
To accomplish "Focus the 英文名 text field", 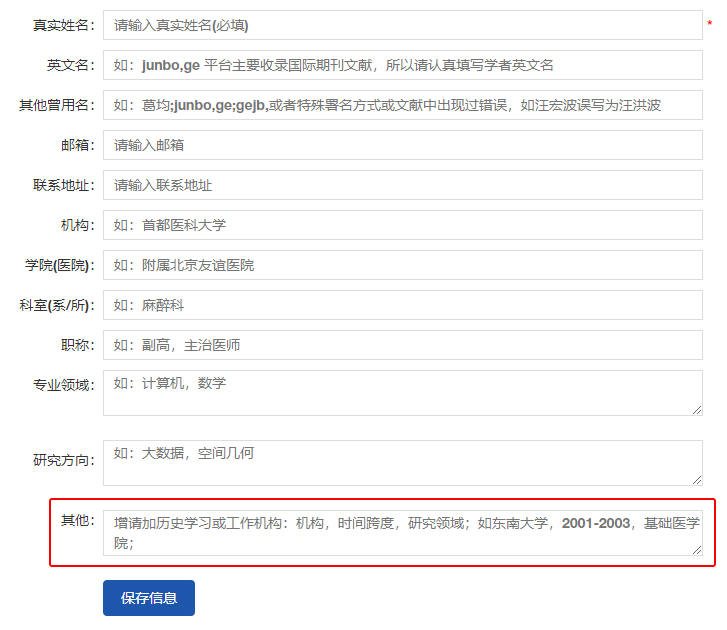I will [x=402, y=65].
